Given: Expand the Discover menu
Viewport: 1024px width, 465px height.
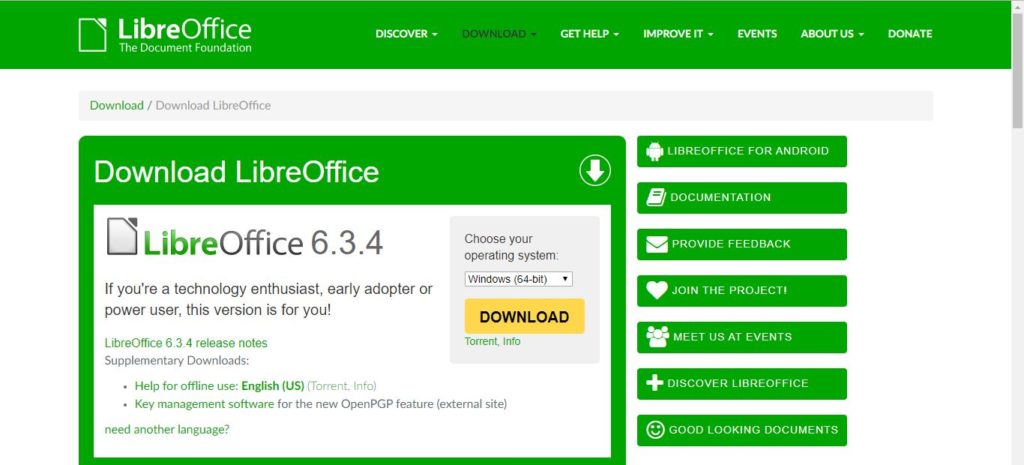Looking at the screenshot, I should pos(406,34).
